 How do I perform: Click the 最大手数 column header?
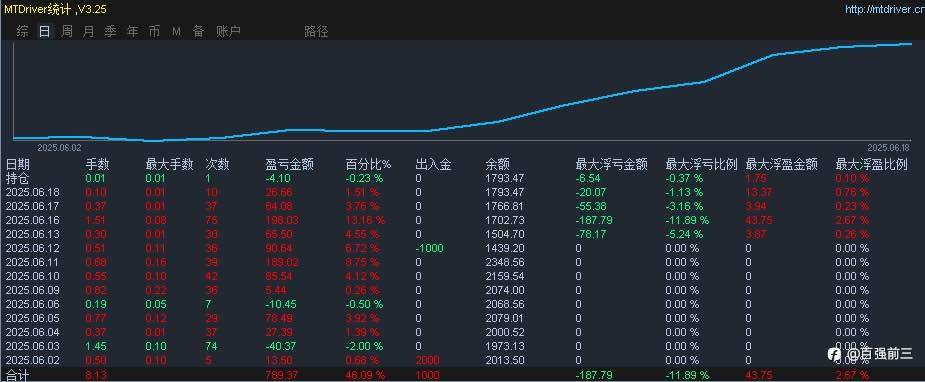coord(169,164)
